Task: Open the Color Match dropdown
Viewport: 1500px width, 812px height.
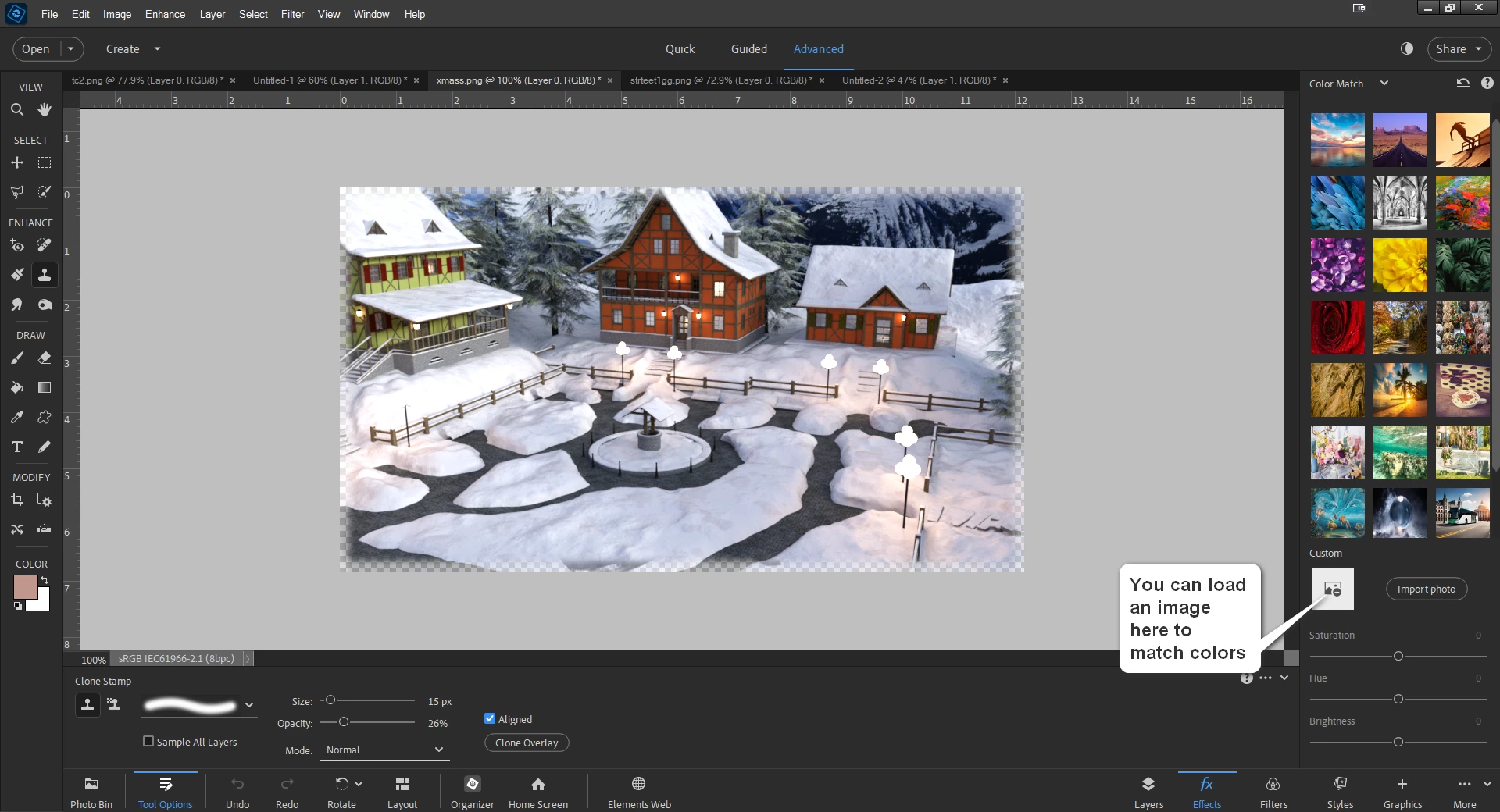Action: pos(1384,83)
